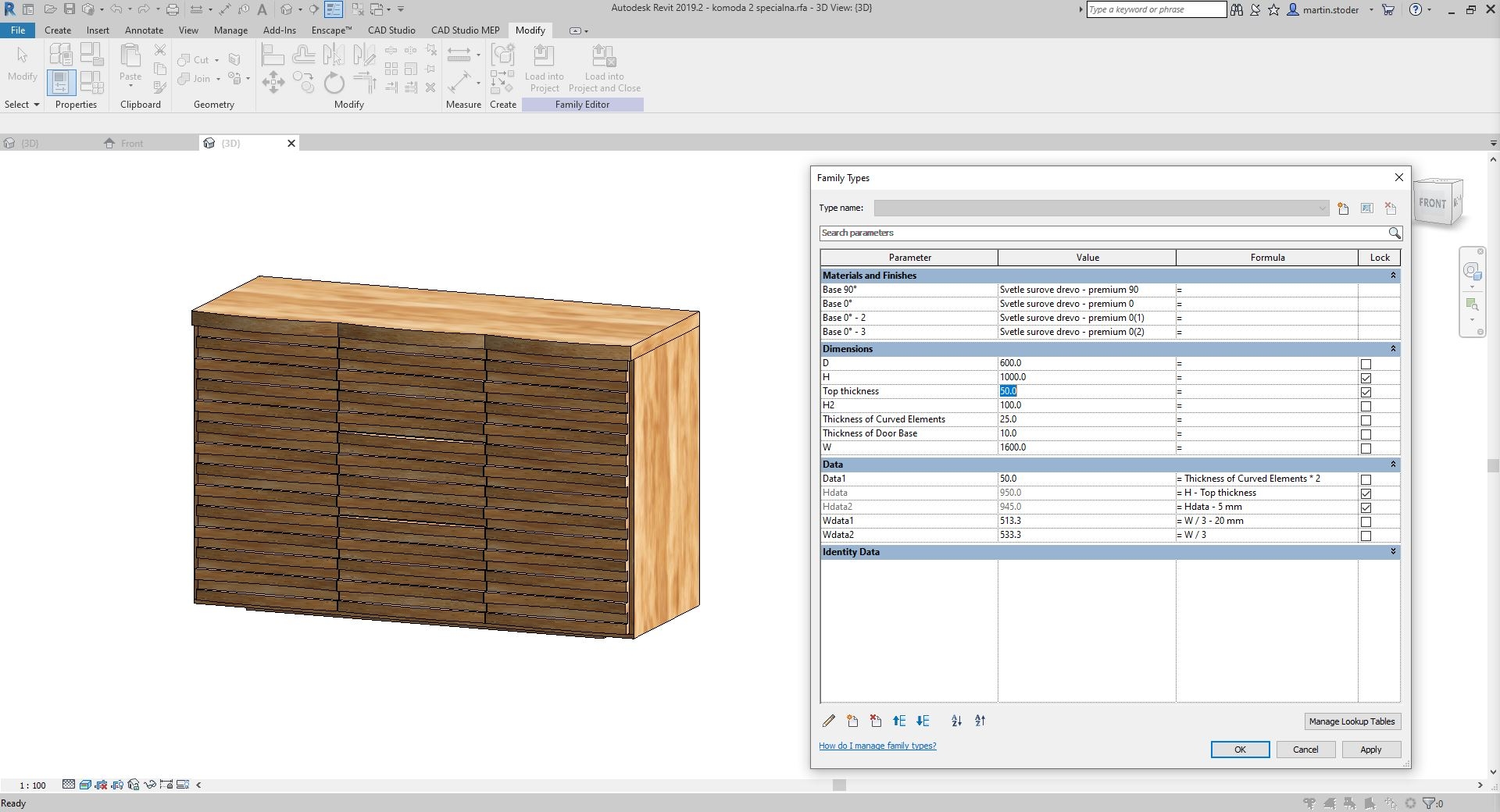Open the How do I manage family types link
The height and width of the screenshot is (812, 1500).
pyautogui.click(x=877, y=746)
